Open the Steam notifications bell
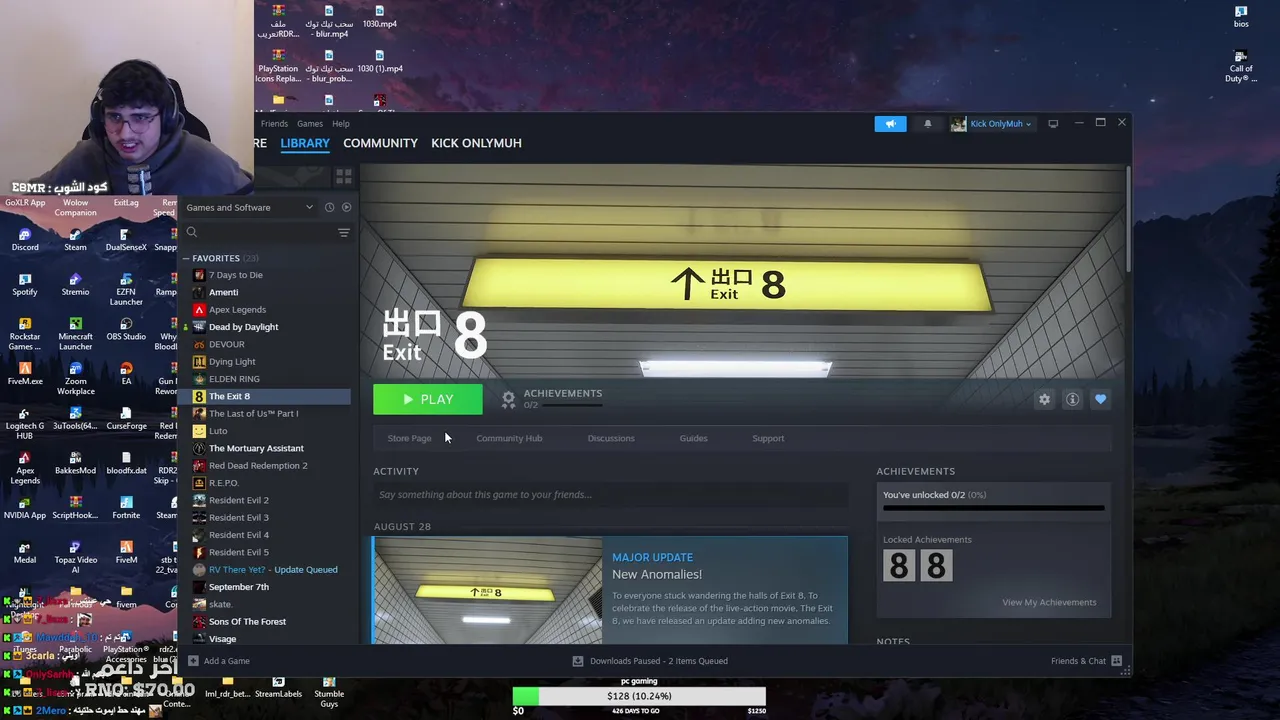The height and width of the screenshot is (720, 1280). 927,124
